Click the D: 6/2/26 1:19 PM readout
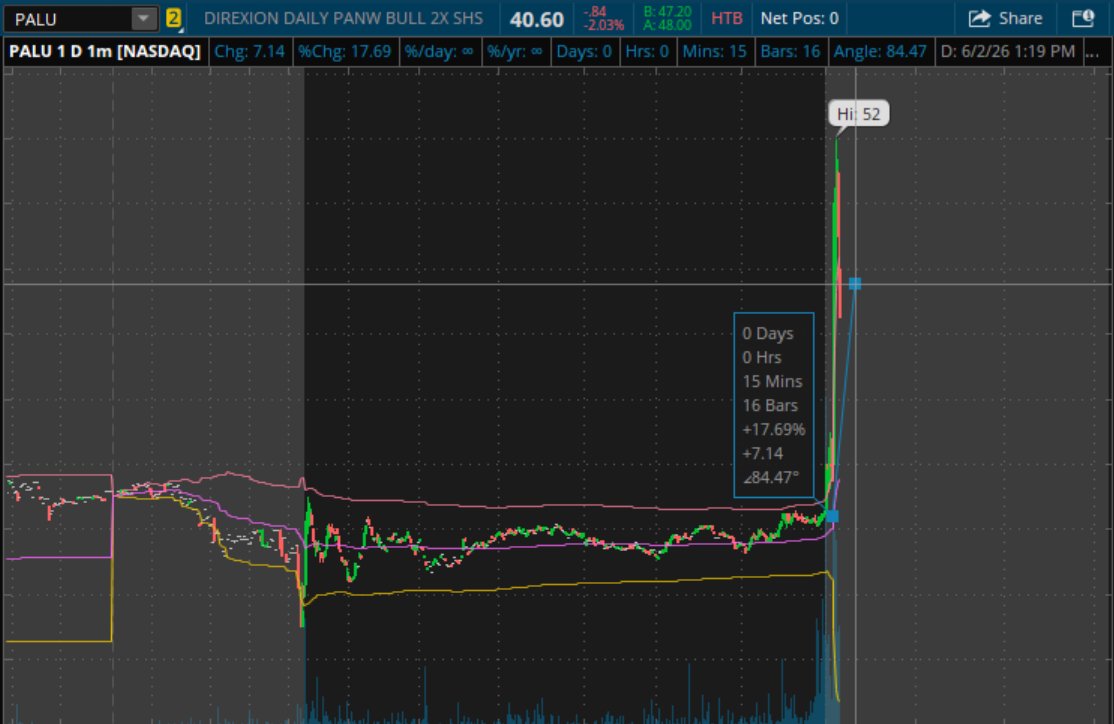Image resolution: width=1114 pixels, height=724 pixels. 1007,51
